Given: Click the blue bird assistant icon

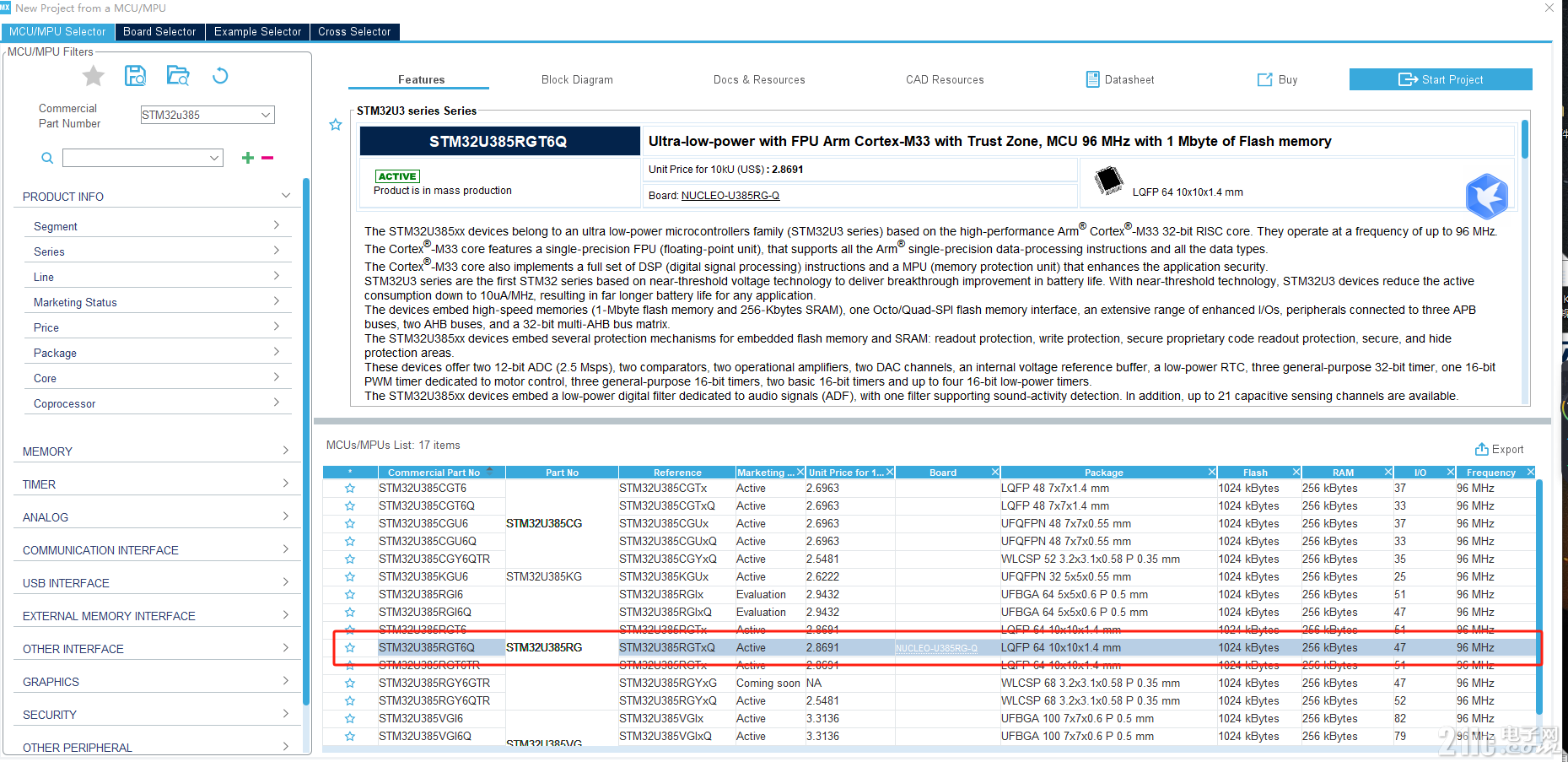Looking at the screenshot, I should [1486, 196].
